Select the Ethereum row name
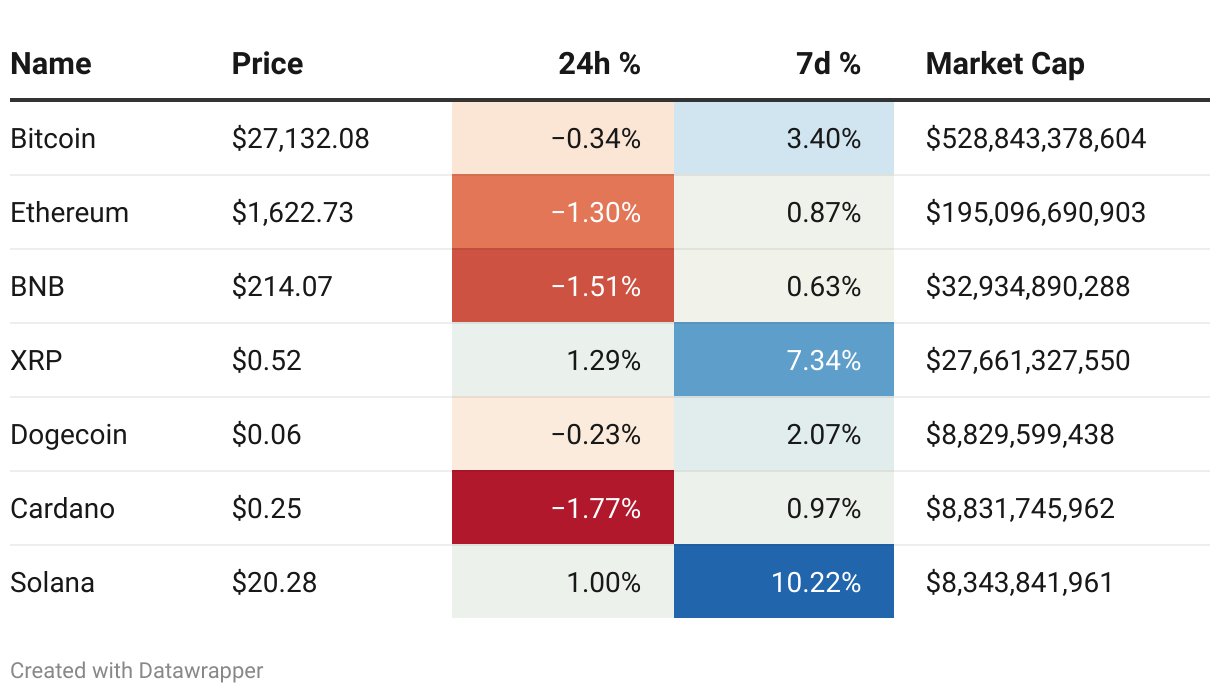 [x=69, y=212]
